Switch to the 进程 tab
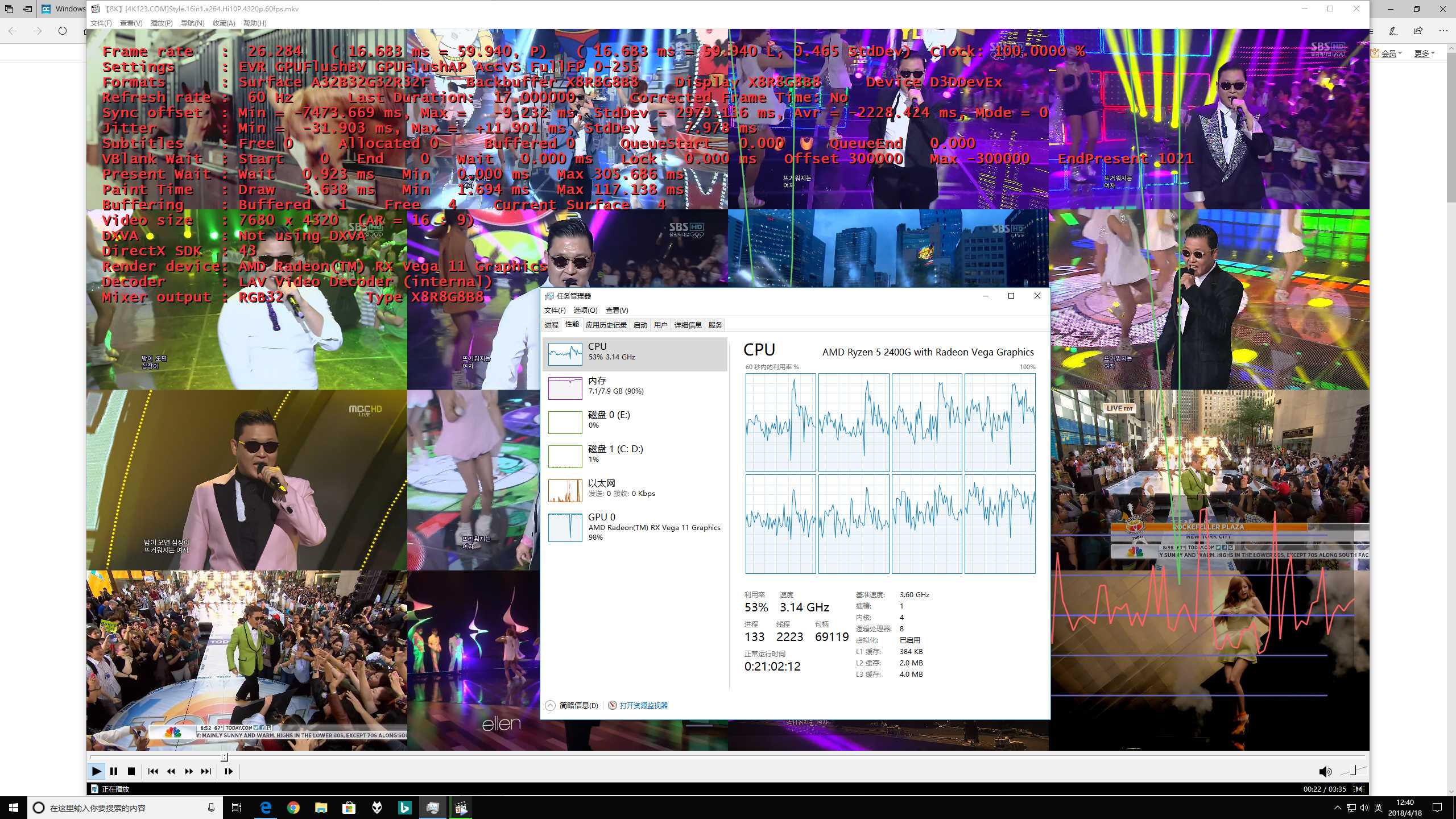This screenshot has height=819, width=1456. coord(551,325)
